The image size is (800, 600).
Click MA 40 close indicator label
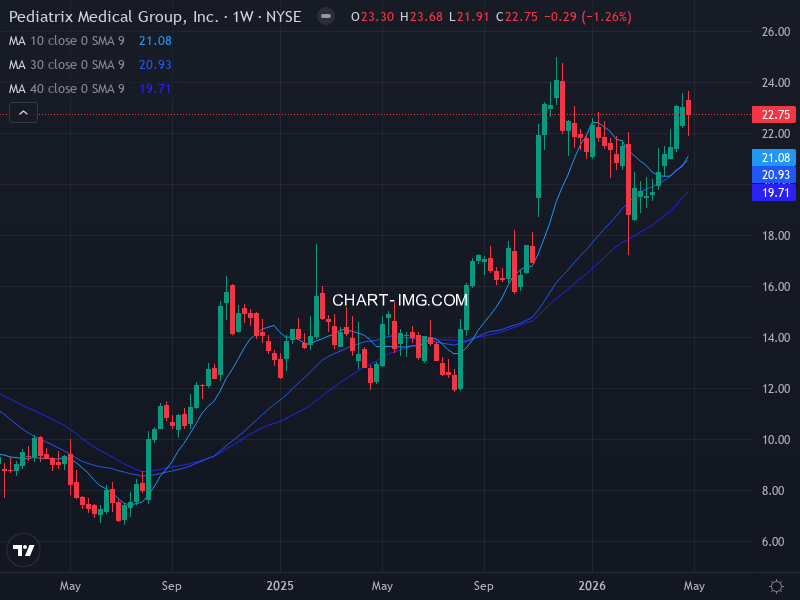pyautogui.click(x=66, y=89)
